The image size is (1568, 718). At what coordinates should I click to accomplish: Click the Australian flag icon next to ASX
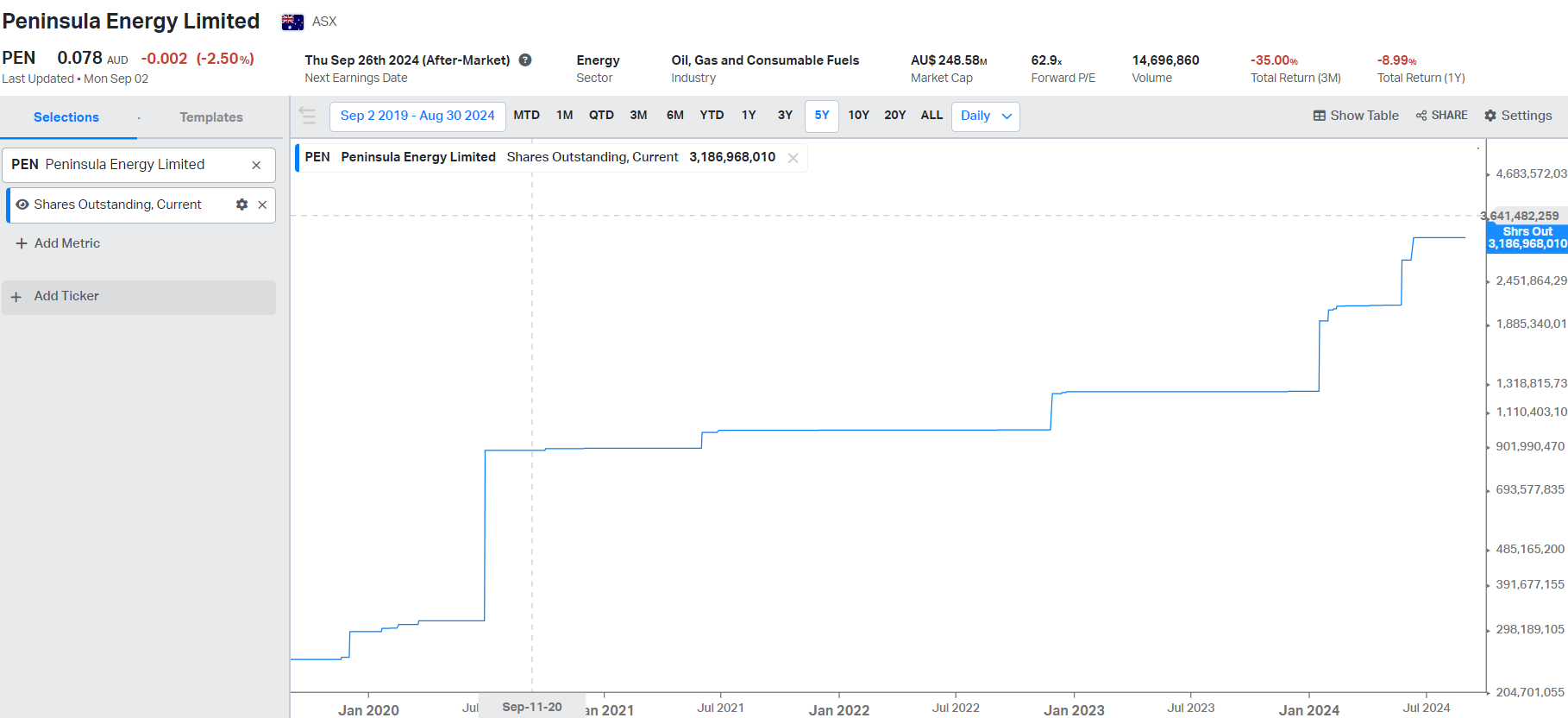pos(292,22)
